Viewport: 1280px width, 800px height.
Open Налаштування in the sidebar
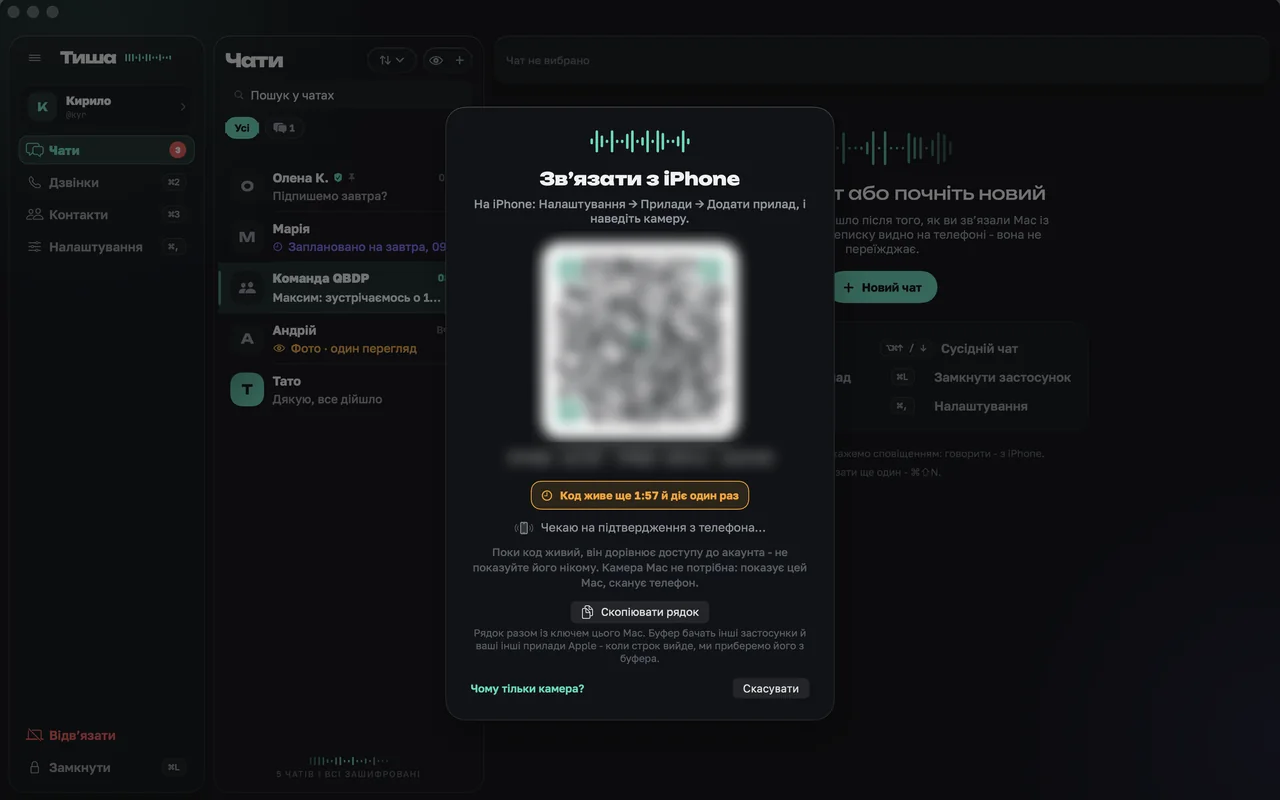[107, 246]
